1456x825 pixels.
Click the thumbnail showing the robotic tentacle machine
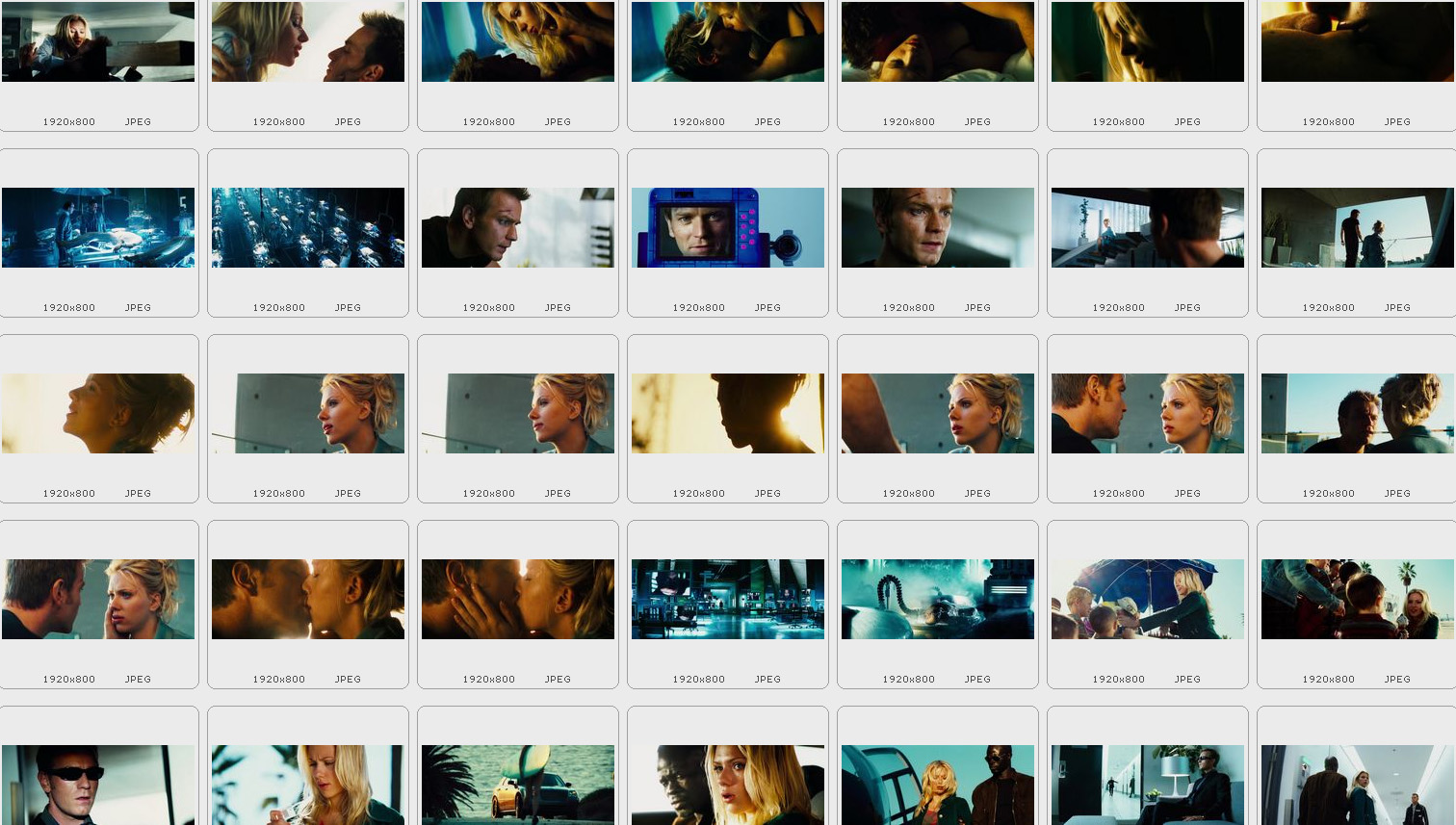point(938,599)
